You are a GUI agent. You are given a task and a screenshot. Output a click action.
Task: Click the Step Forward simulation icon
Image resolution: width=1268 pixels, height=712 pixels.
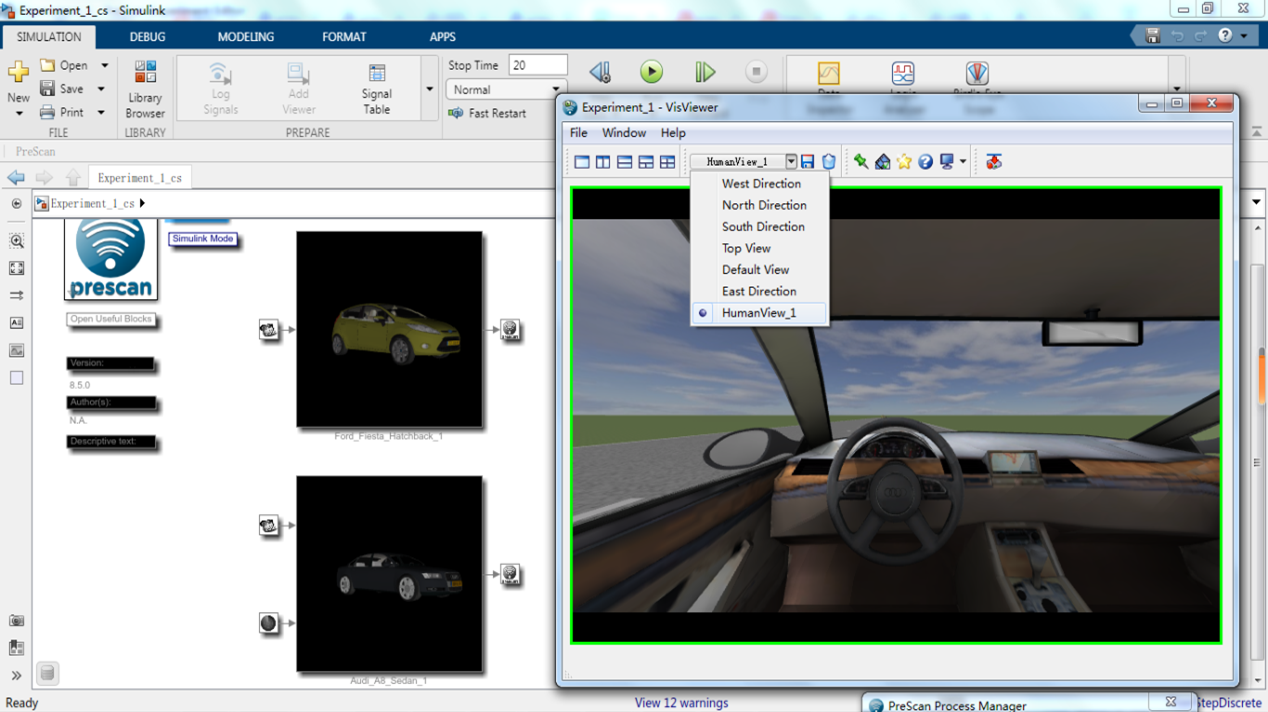coord(705,72)
